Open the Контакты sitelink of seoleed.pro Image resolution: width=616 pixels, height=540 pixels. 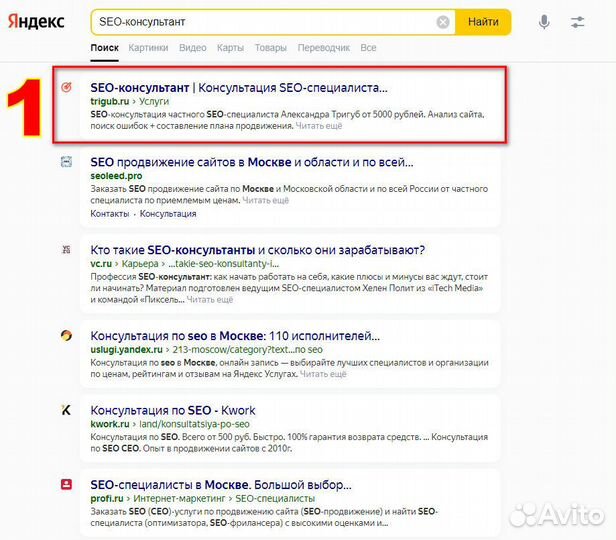tap(110, 214)
